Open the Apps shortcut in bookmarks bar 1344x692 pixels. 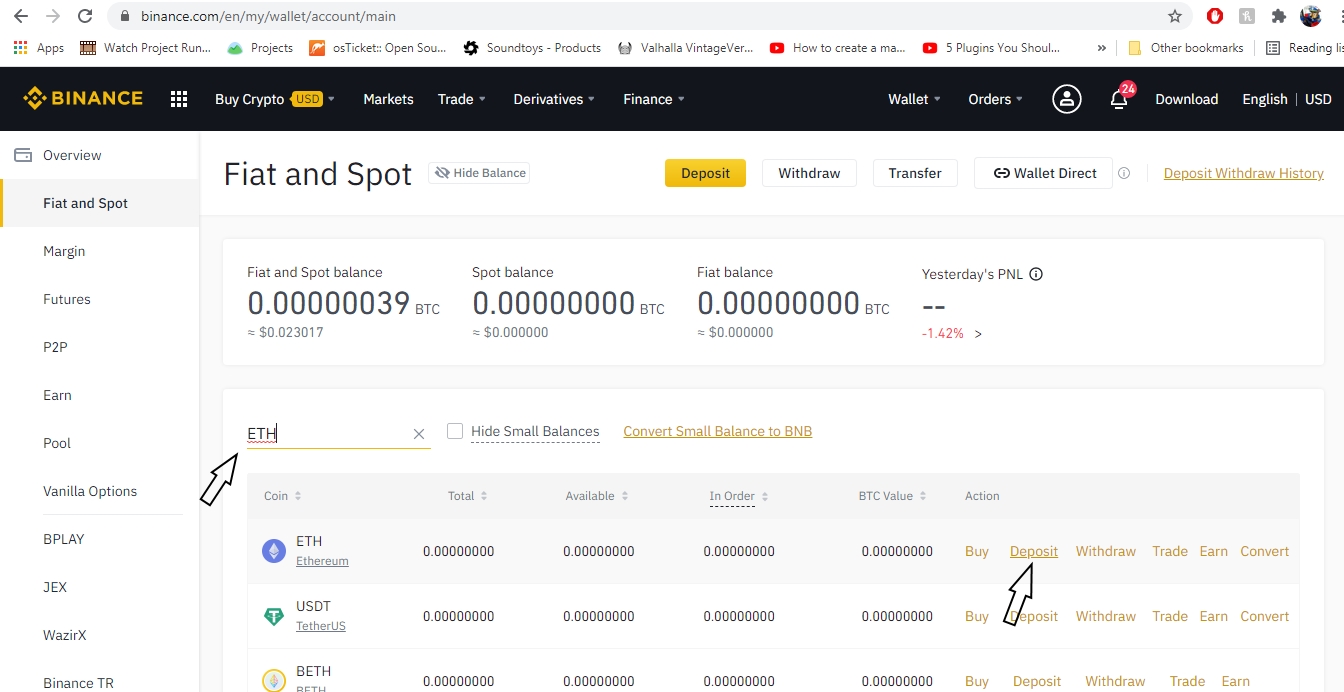tap(39, 48)
